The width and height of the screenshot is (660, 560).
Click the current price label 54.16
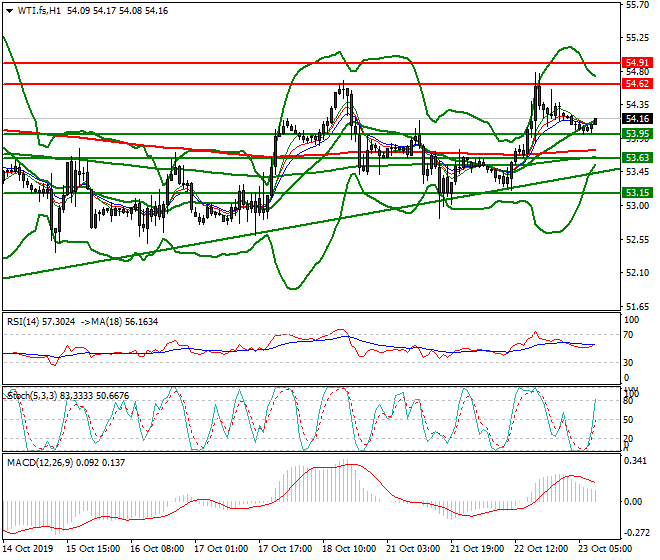pyautogui.click(x=637, y=119)
